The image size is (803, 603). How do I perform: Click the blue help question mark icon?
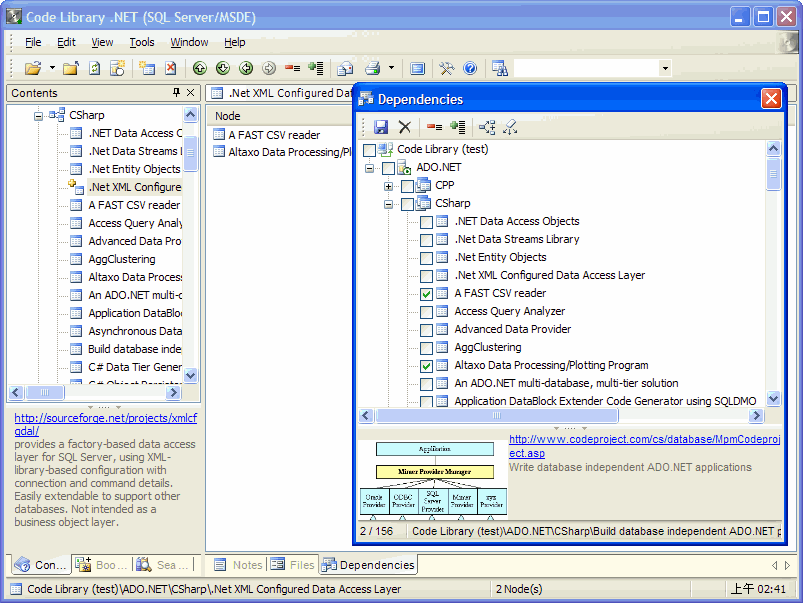[470, 68]
